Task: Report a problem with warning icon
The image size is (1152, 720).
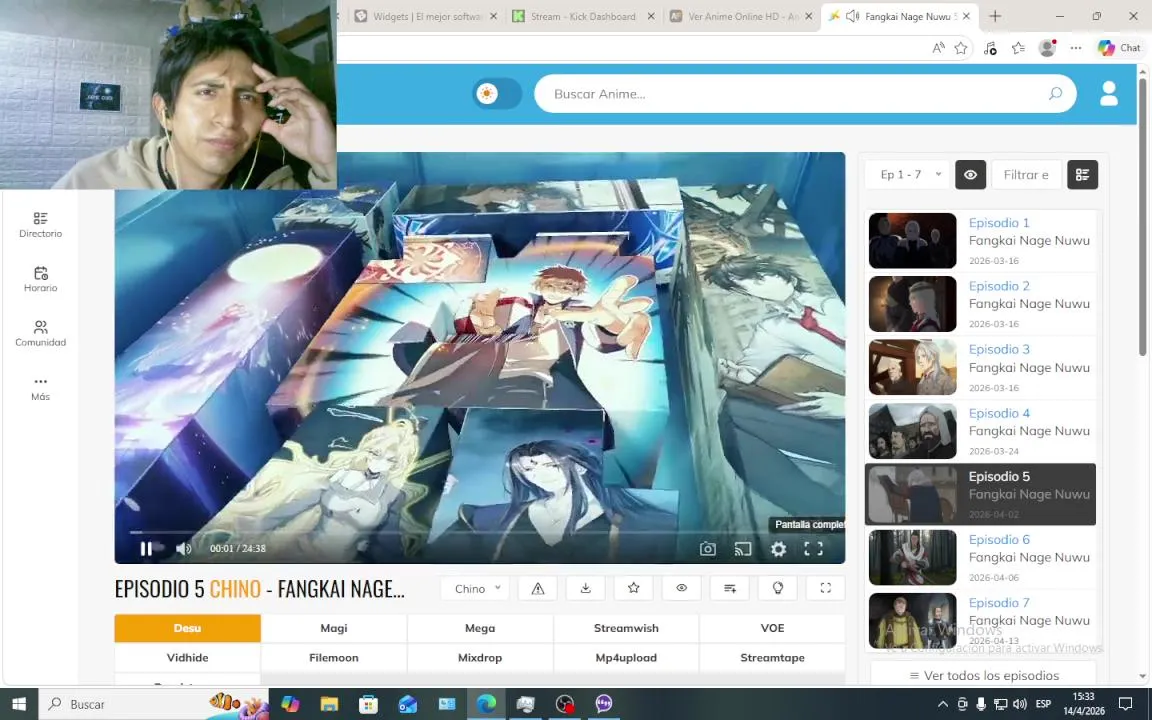Action: click(x=538, y=588)
